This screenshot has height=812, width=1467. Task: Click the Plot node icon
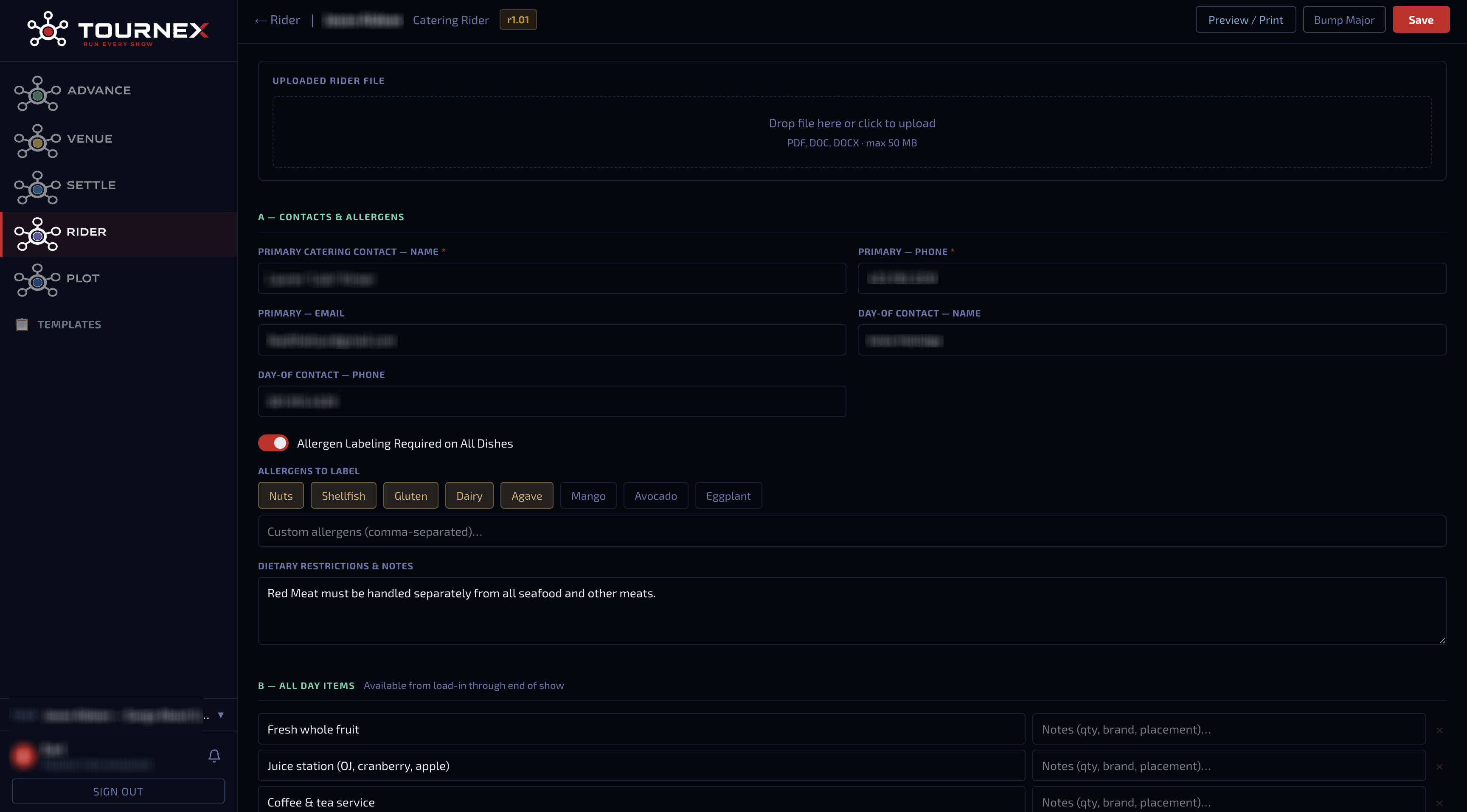37,280
